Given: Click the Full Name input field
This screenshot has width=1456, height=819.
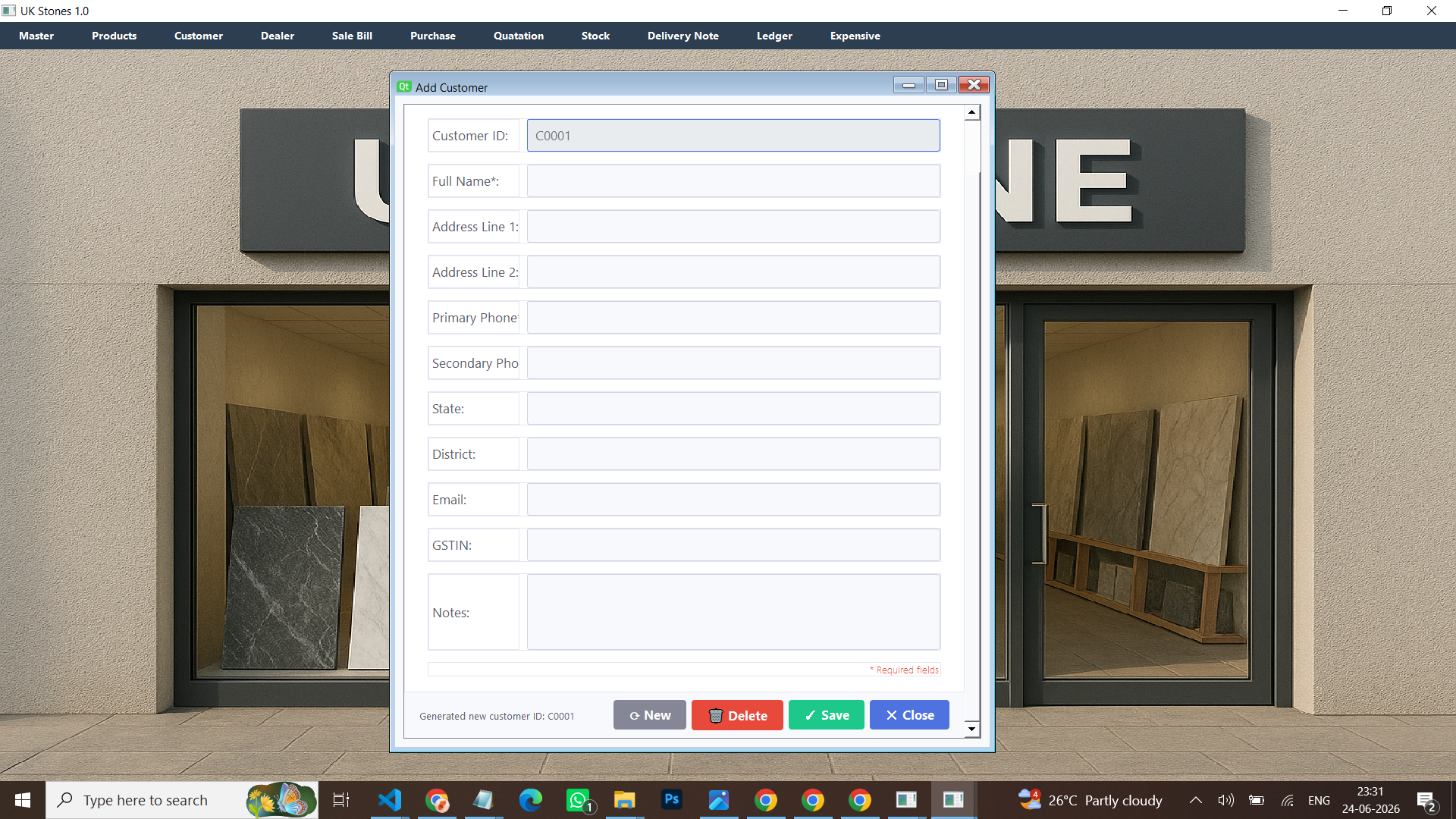Looking at the screenshot, I should coord(733,181).
